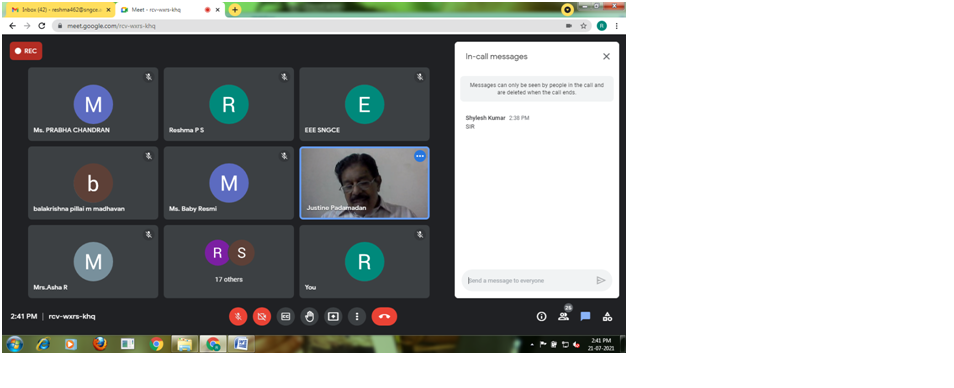Screen dimensions: 954x388
Task: Toggle the microphone mute button
Action: pyautogui.click(x=238, y=316)
